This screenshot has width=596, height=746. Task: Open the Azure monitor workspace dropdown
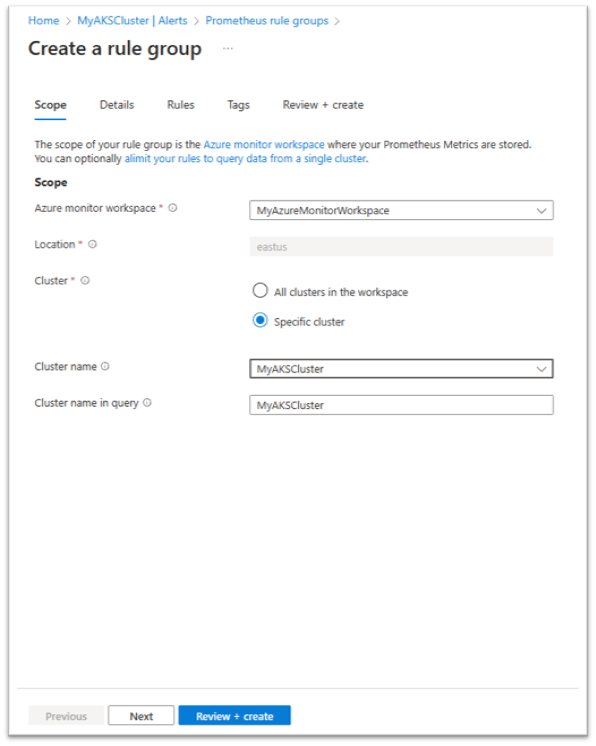401,210
